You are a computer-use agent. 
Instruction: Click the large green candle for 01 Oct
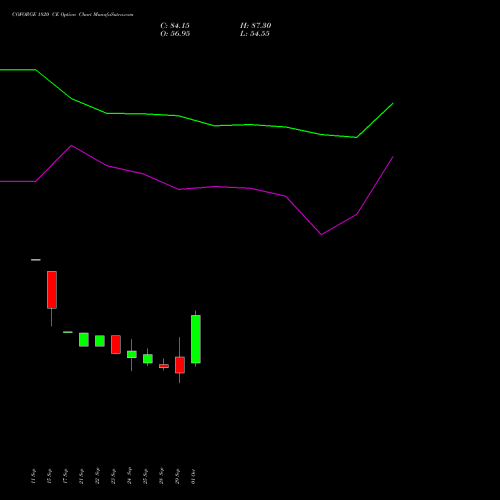pos(196,339)
